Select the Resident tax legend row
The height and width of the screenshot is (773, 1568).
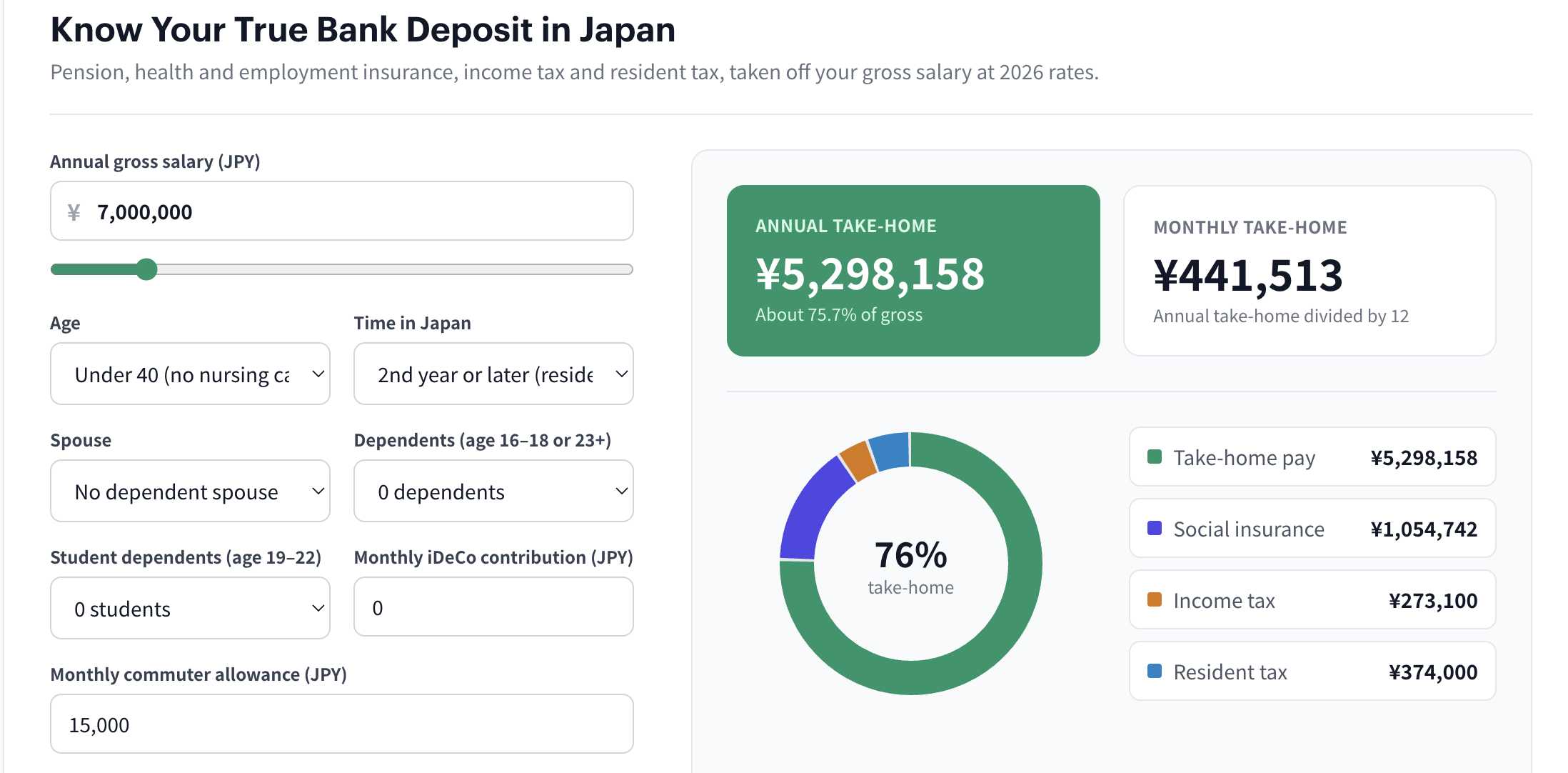tap(1312, 672)
